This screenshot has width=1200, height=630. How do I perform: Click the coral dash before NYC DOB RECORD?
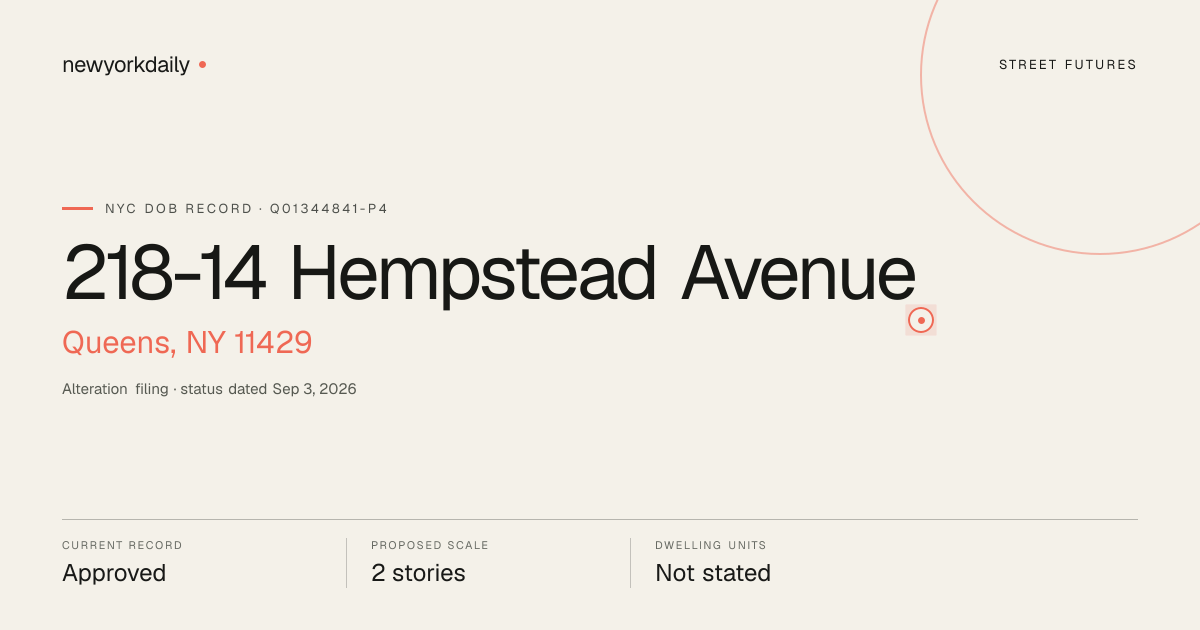tap(77, 208)
